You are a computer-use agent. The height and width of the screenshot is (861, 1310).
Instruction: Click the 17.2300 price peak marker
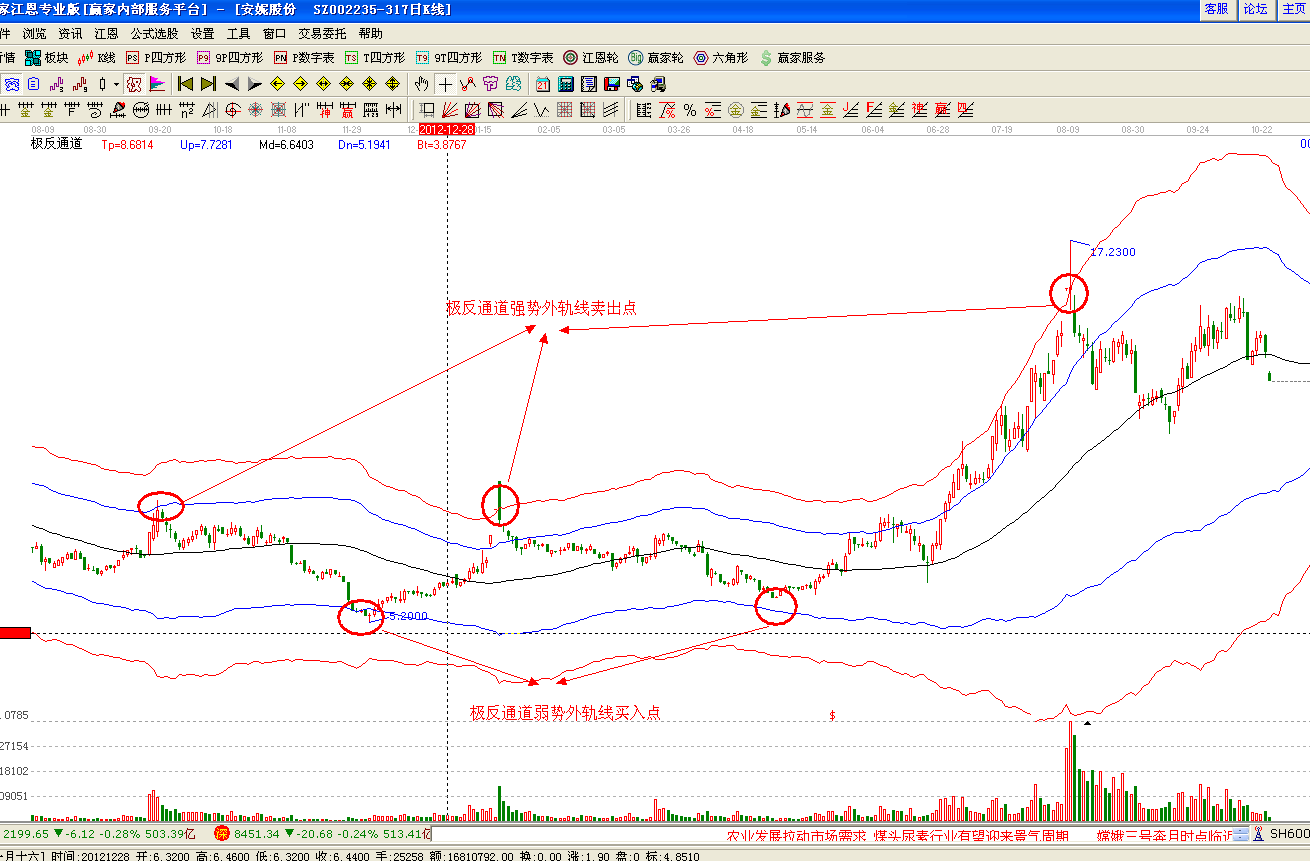(1112, 252)
